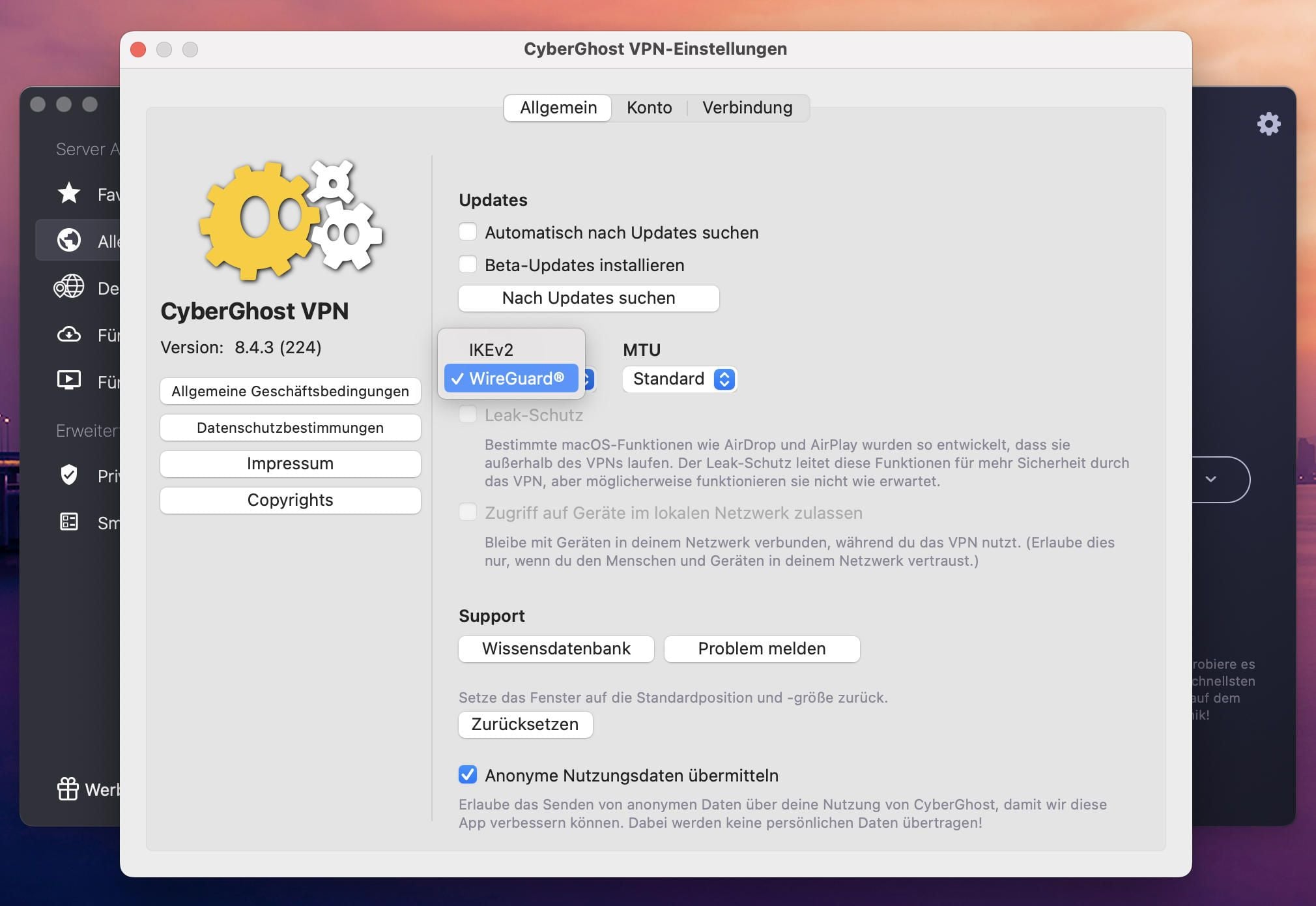Open the all servers globe icon
This screenshot has height=906, width=1316.
coord(68,240)
